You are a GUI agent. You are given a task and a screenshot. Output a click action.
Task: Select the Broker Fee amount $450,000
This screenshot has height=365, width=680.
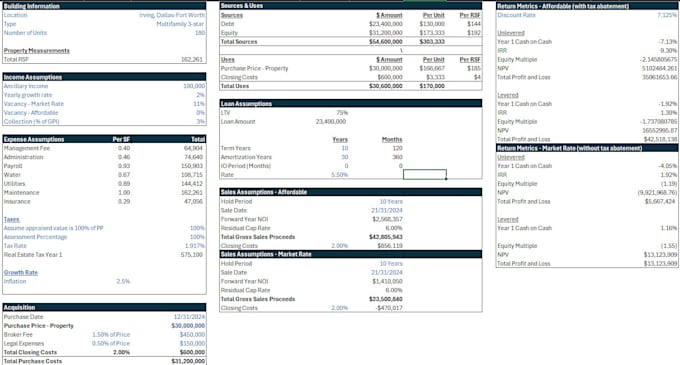coord(192,335)
